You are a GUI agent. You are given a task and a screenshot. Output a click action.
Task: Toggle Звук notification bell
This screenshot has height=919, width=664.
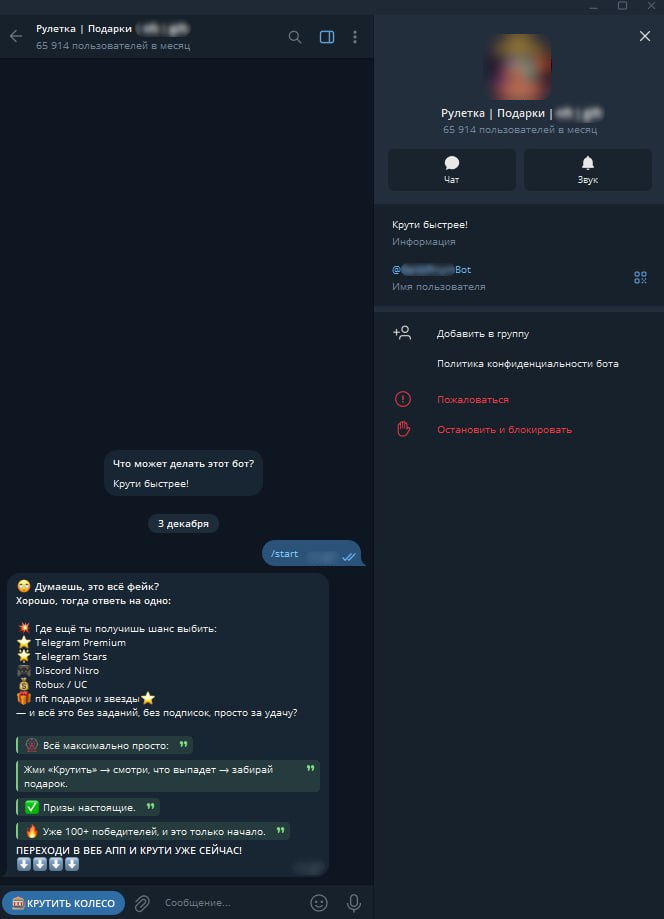[587, 170]
